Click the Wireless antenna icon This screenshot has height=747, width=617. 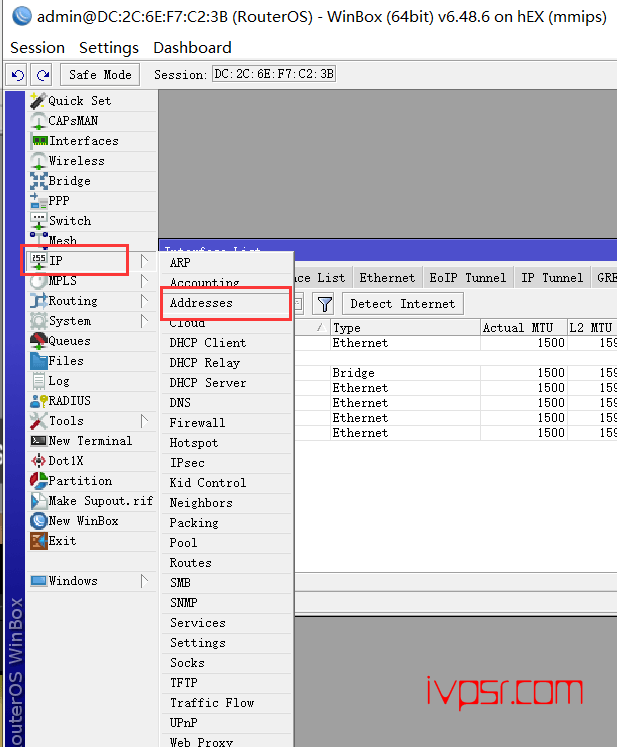point(38,161)
